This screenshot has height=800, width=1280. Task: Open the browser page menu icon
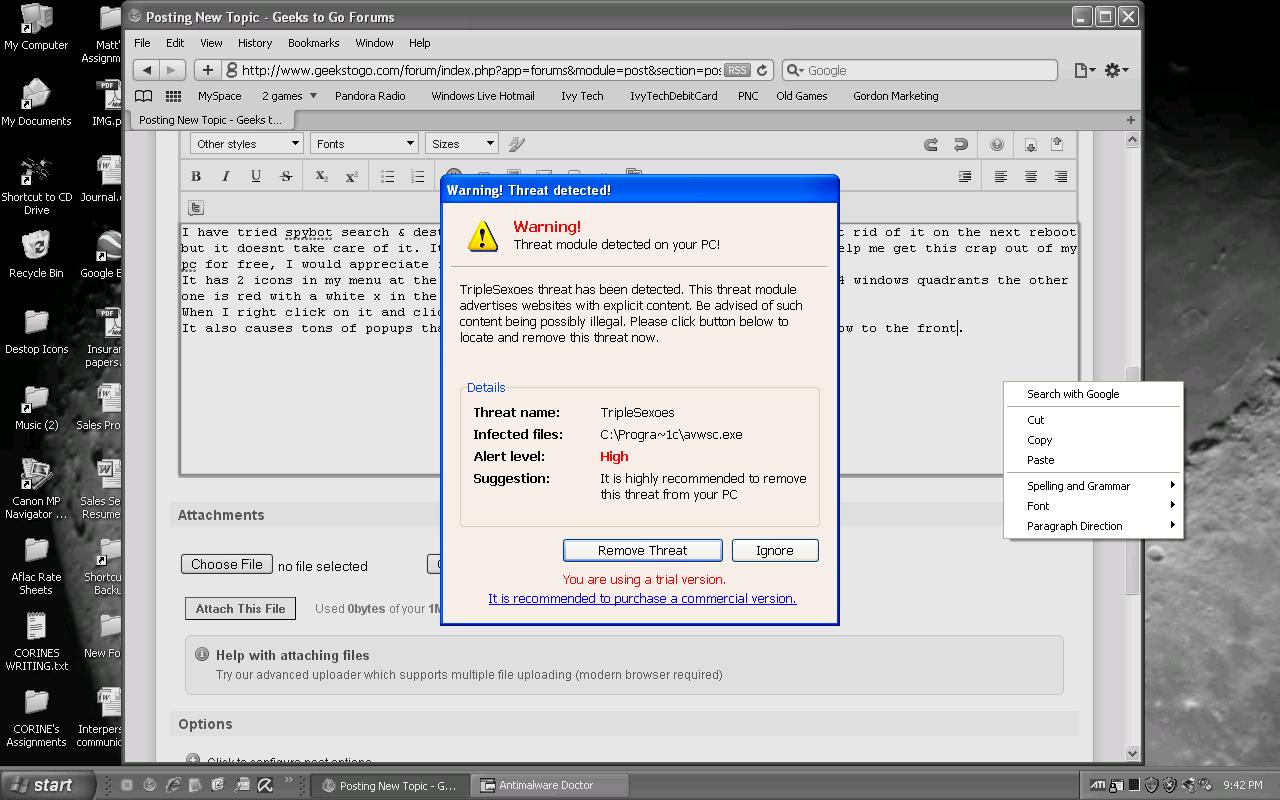pos(1084,70)
